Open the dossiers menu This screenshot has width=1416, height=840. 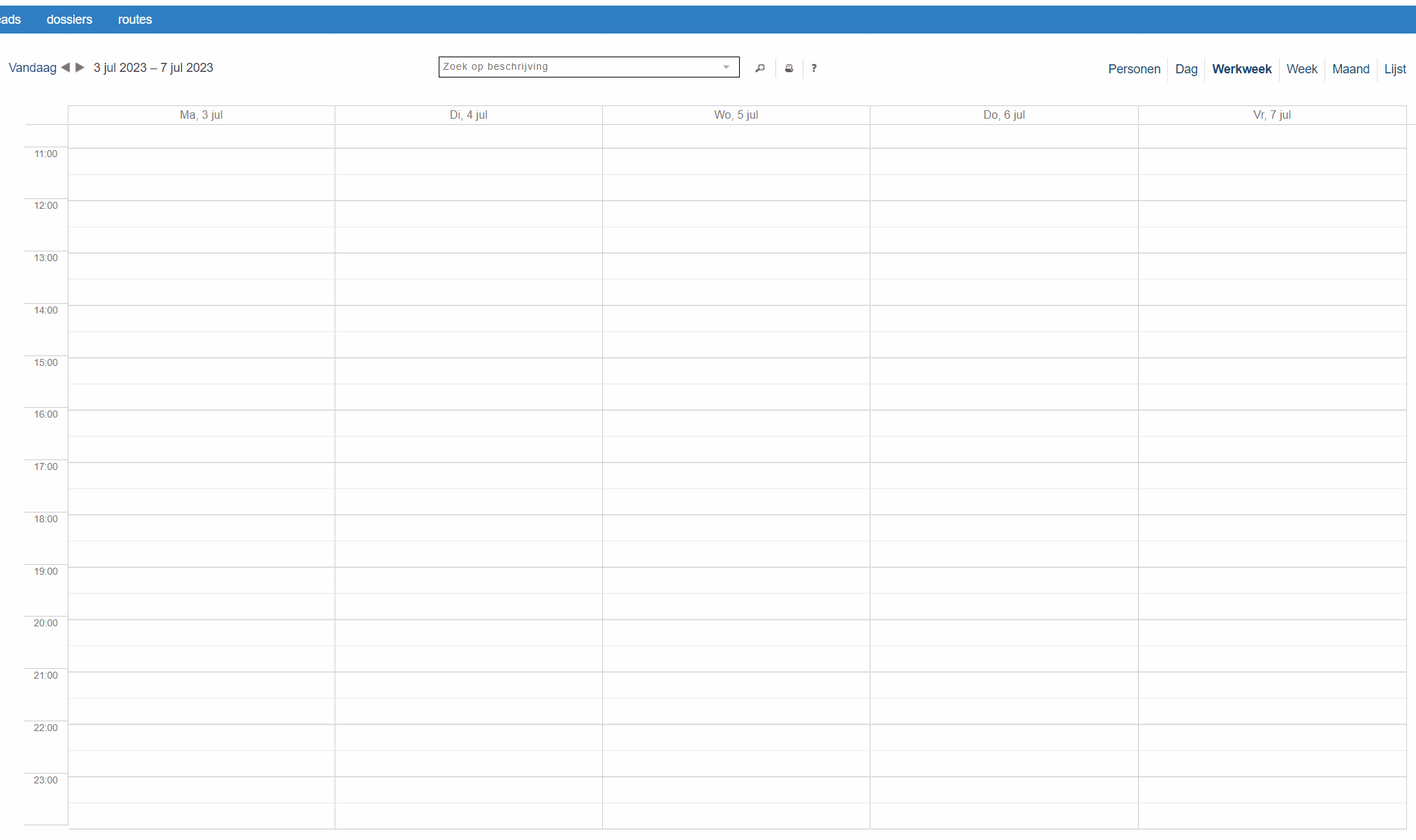pyautogui.click(x=69, y=20)
